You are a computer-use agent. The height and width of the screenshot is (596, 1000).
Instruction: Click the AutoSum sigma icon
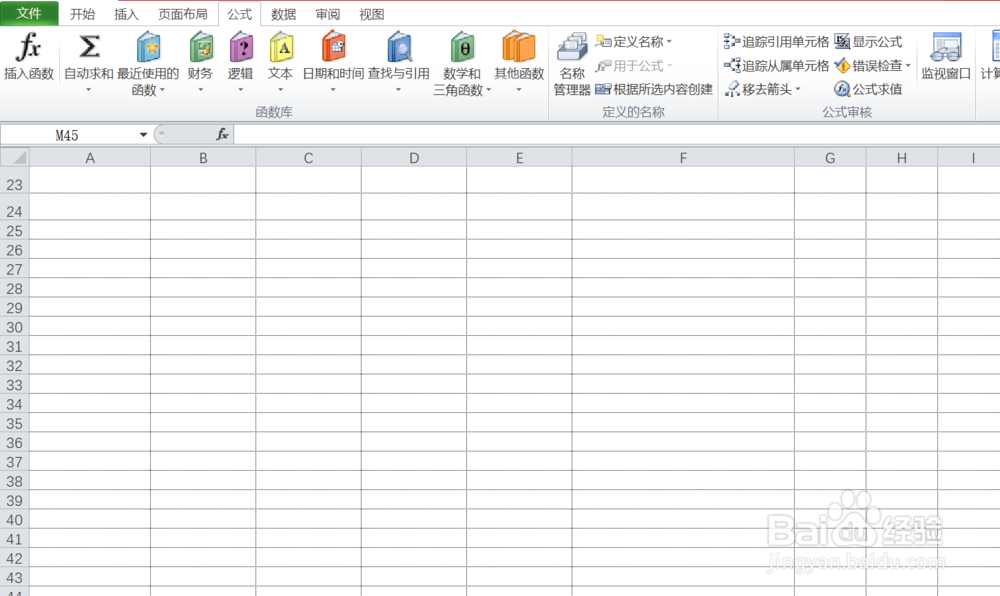pyautogui.click(x=89, y=47)
